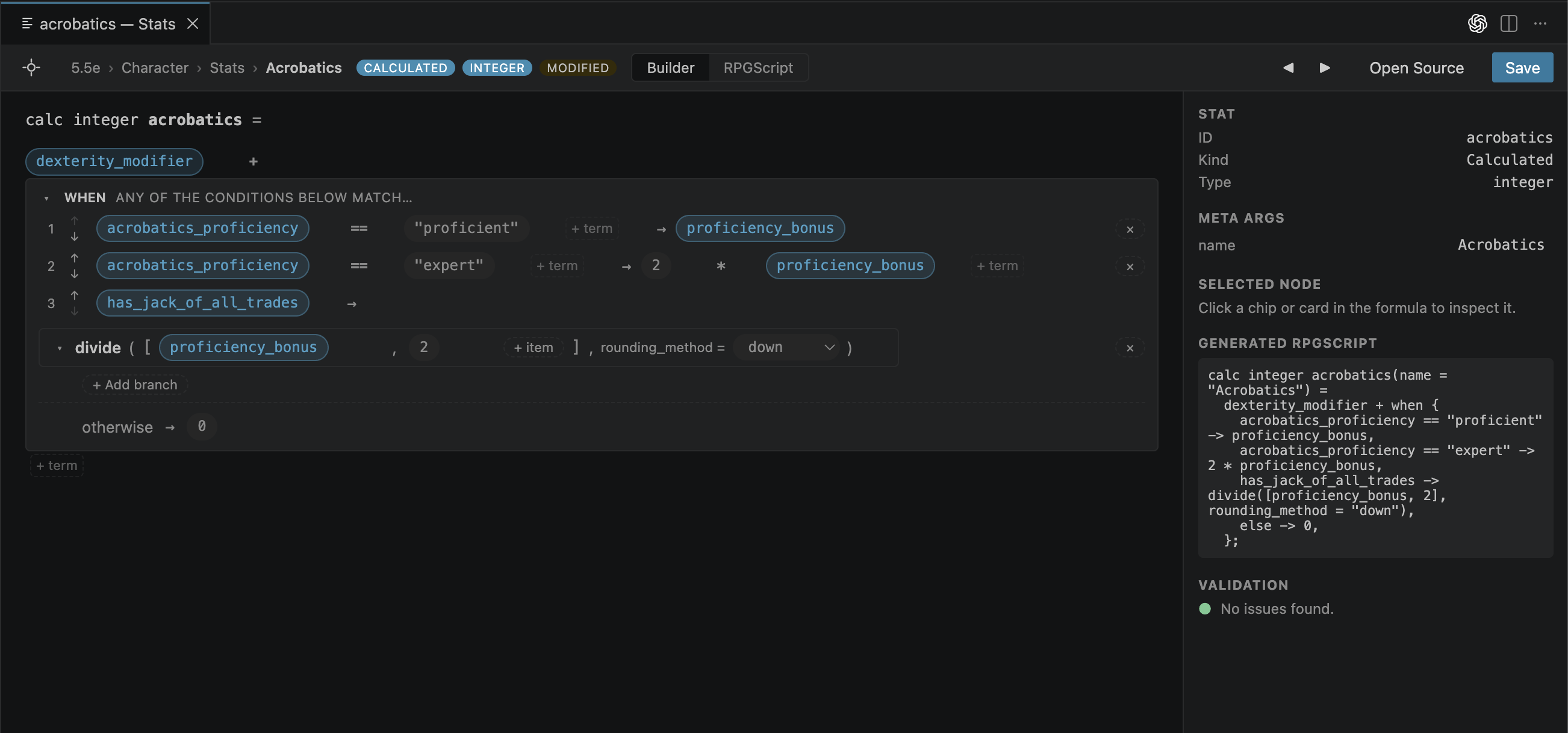Switch to the RPGScript tab
Image resolution: width=1568 pixels, height=733 pixels.
(x=758, y=67)
